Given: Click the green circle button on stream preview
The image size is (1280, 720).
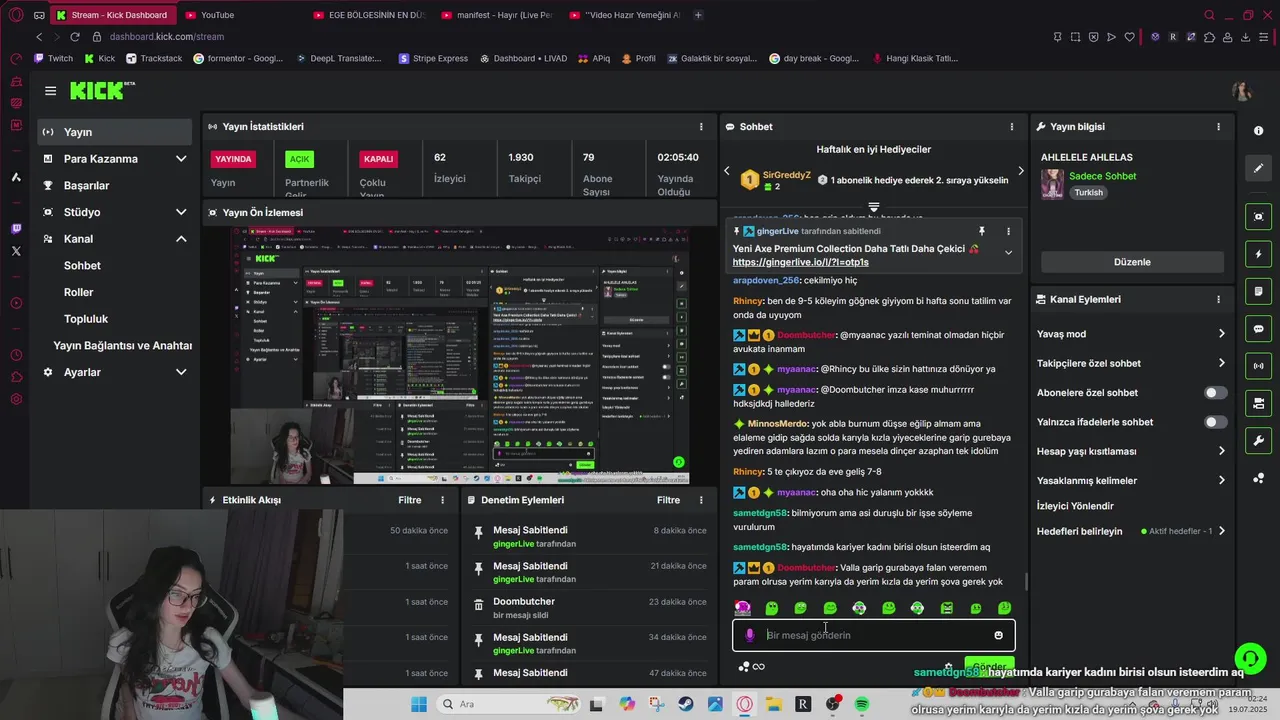Looking at the screenshot, I should click(679, 462).
